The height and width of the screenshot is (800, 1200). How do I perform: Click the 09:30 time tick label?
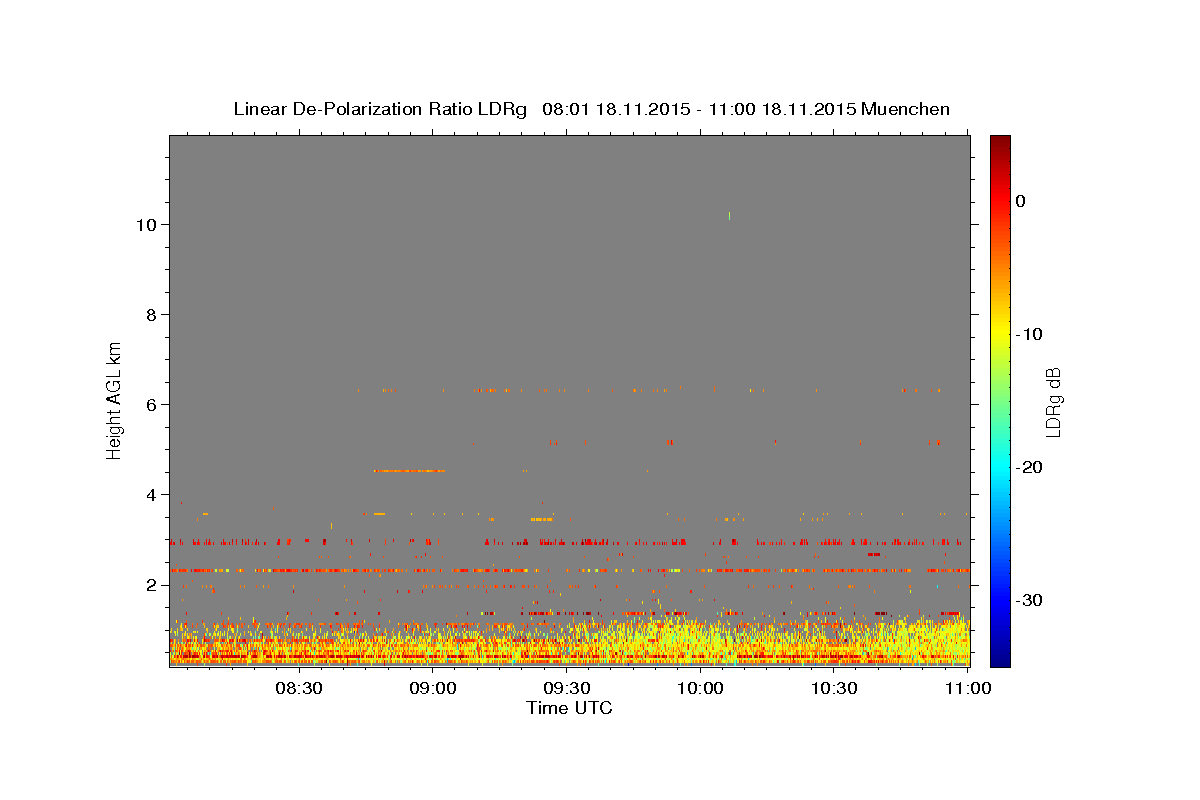click(567, 688)
